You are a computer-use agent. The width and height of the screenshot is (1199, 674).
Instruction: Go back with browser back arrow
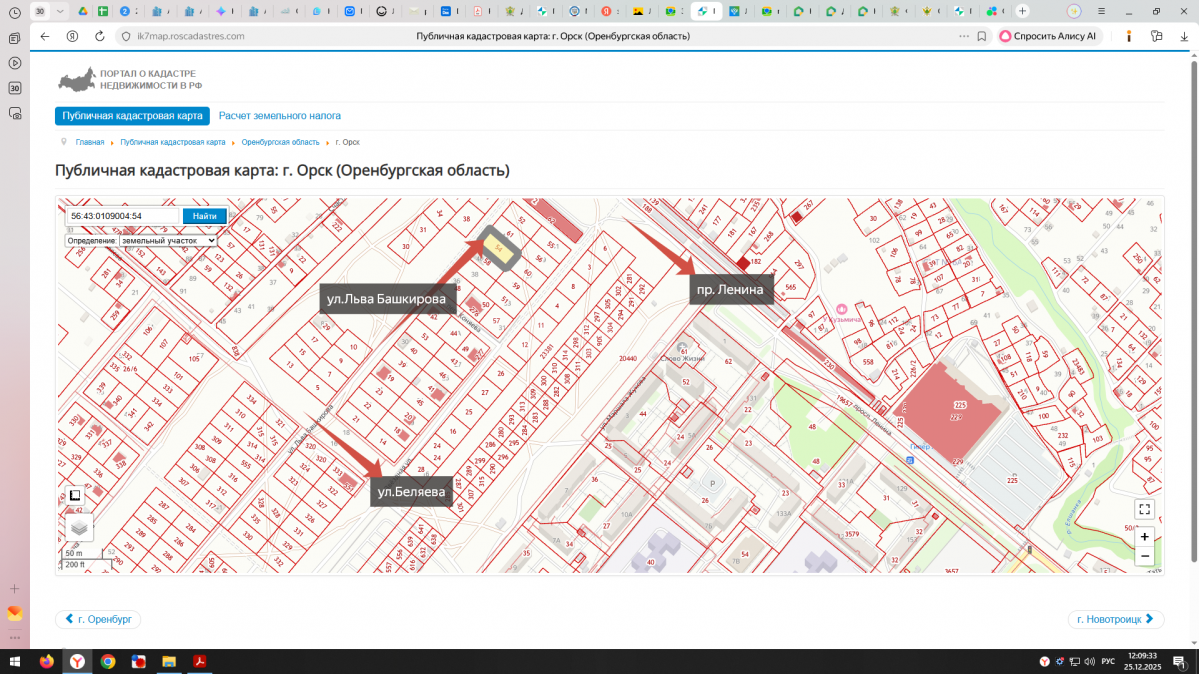tap(44, 36)
